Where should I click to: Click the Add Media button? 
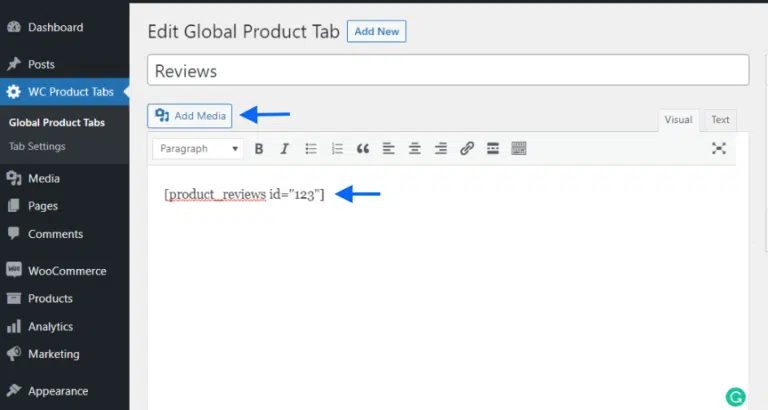pyautogui.click(x=190, y=116)
